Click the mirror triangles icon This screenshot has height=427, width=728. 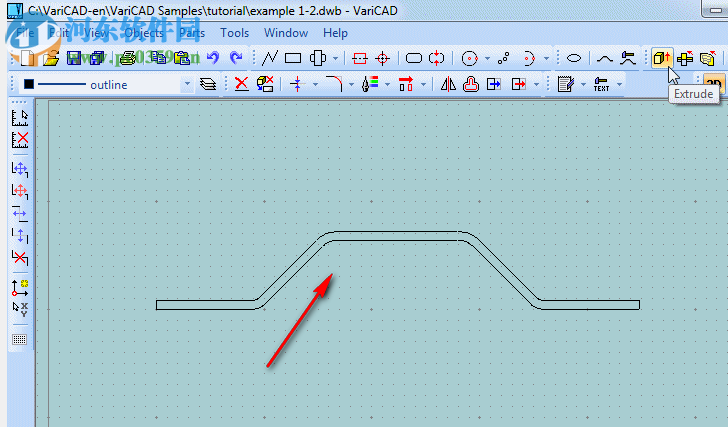tap(448, 84)
